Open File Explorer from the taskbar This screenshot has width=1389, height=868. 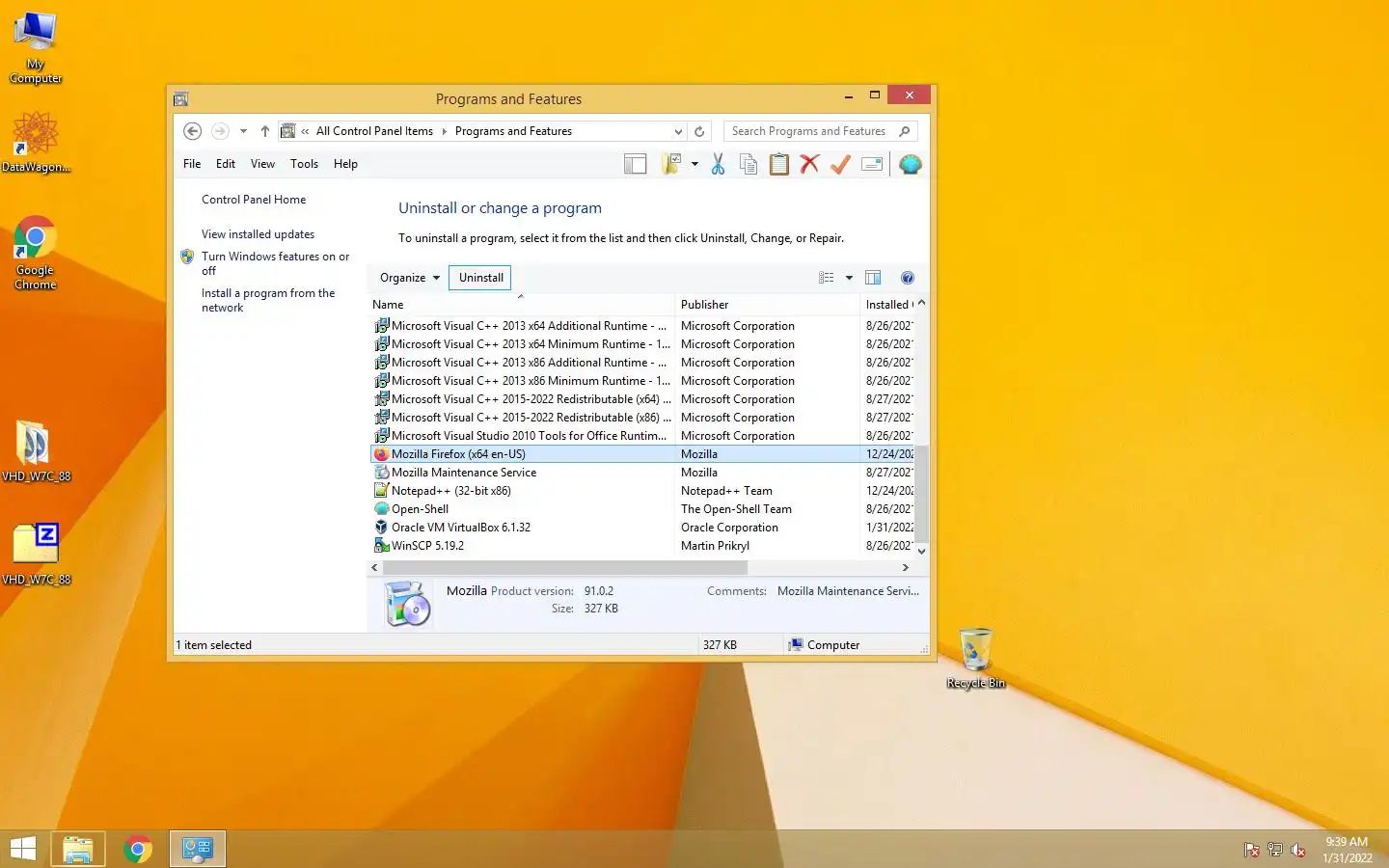pyautogui.click(x=77, y=849)
